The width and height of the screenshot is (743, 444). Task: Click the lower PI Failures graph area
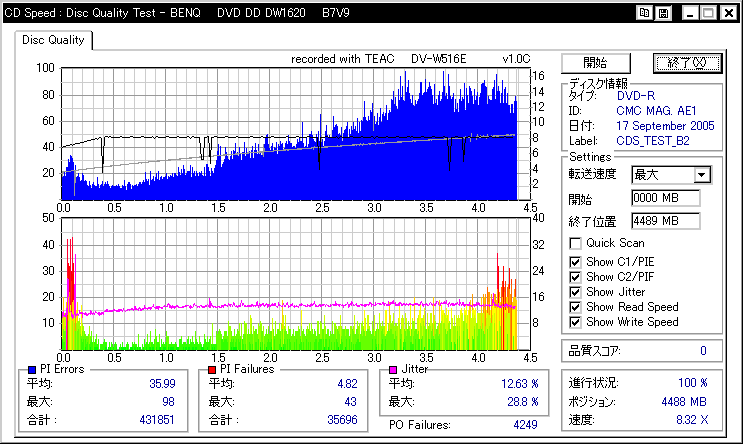[295, 284]
